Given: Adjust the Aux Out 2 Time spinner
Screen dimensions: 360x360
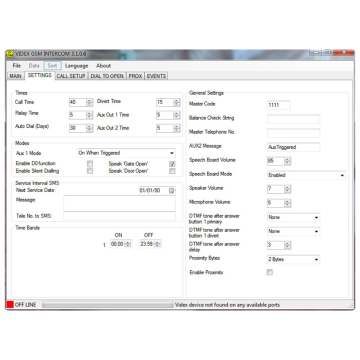Looking at the screenshot, I should (x=177, y=128).
